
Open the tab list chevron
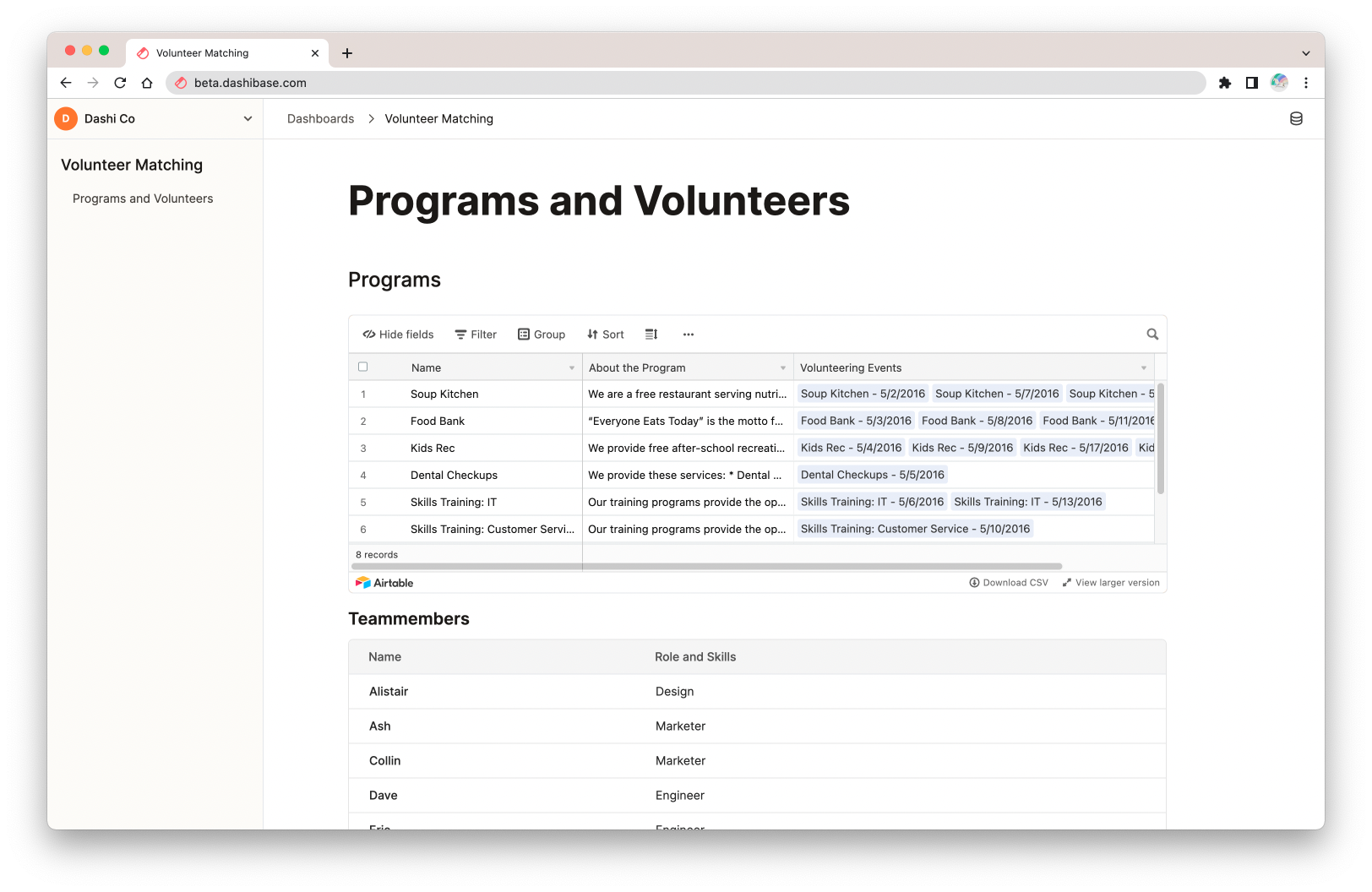1306,53
